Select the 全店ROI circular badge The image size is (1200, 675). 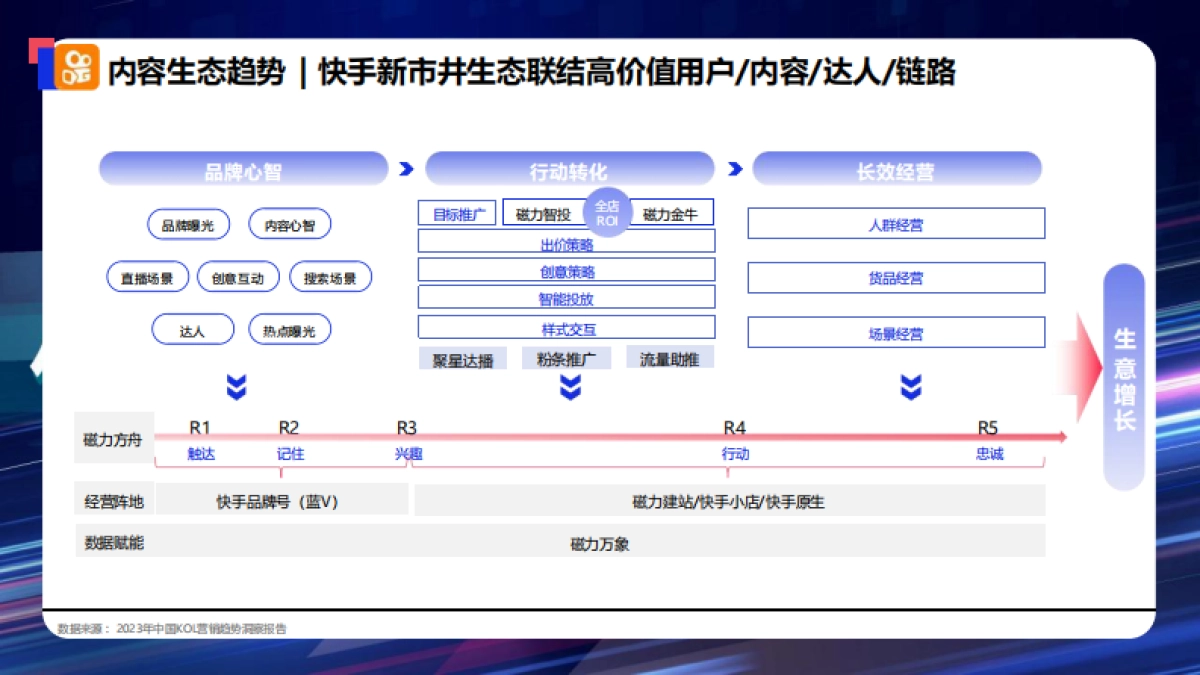tap(608, 212)
